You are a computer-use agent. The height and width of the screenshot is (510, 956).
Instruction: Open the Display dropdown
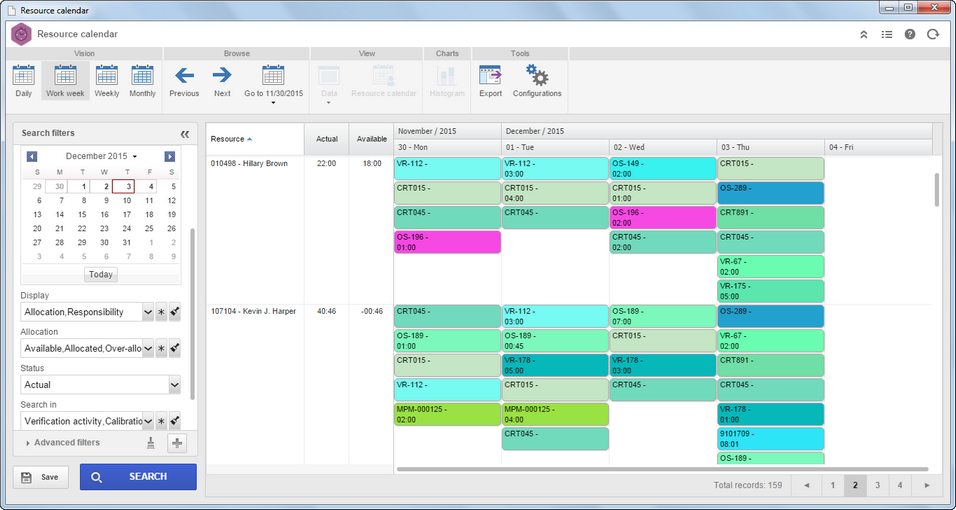point(148,312)
